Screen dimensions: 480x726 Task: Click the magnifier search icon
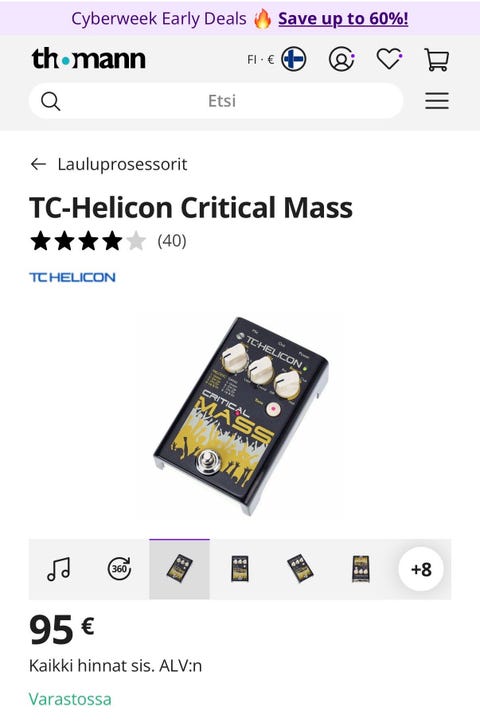(50, 101)
